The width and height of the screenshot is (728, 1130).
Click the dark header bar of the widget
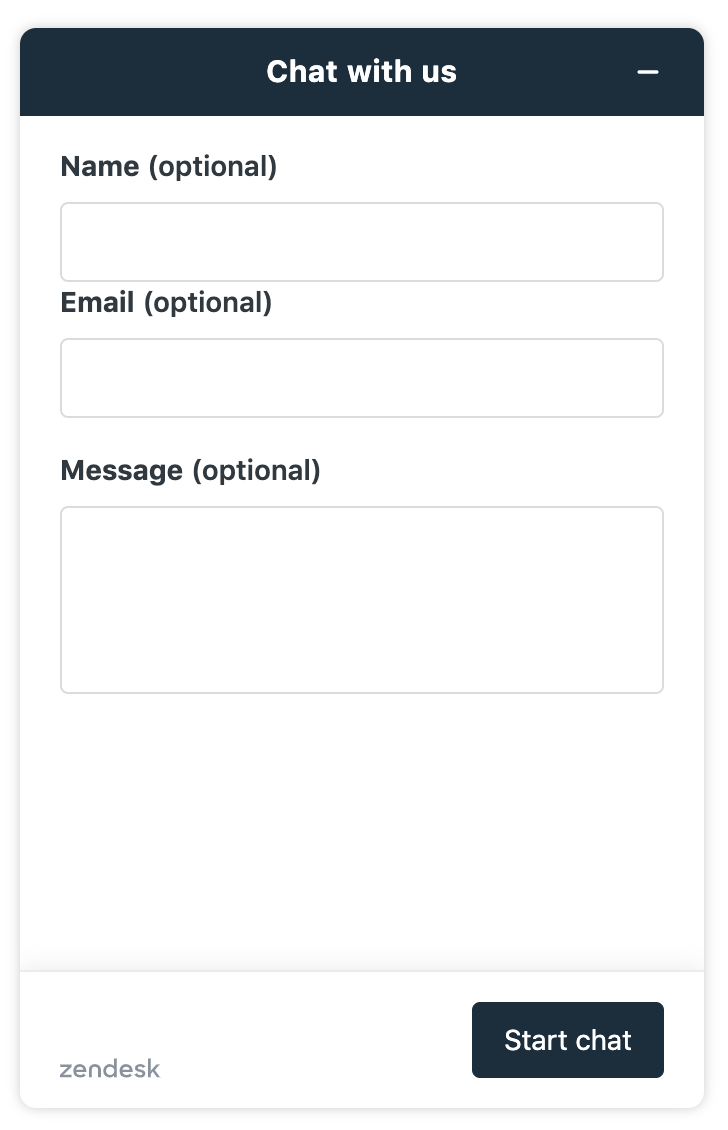pos(362,72)
